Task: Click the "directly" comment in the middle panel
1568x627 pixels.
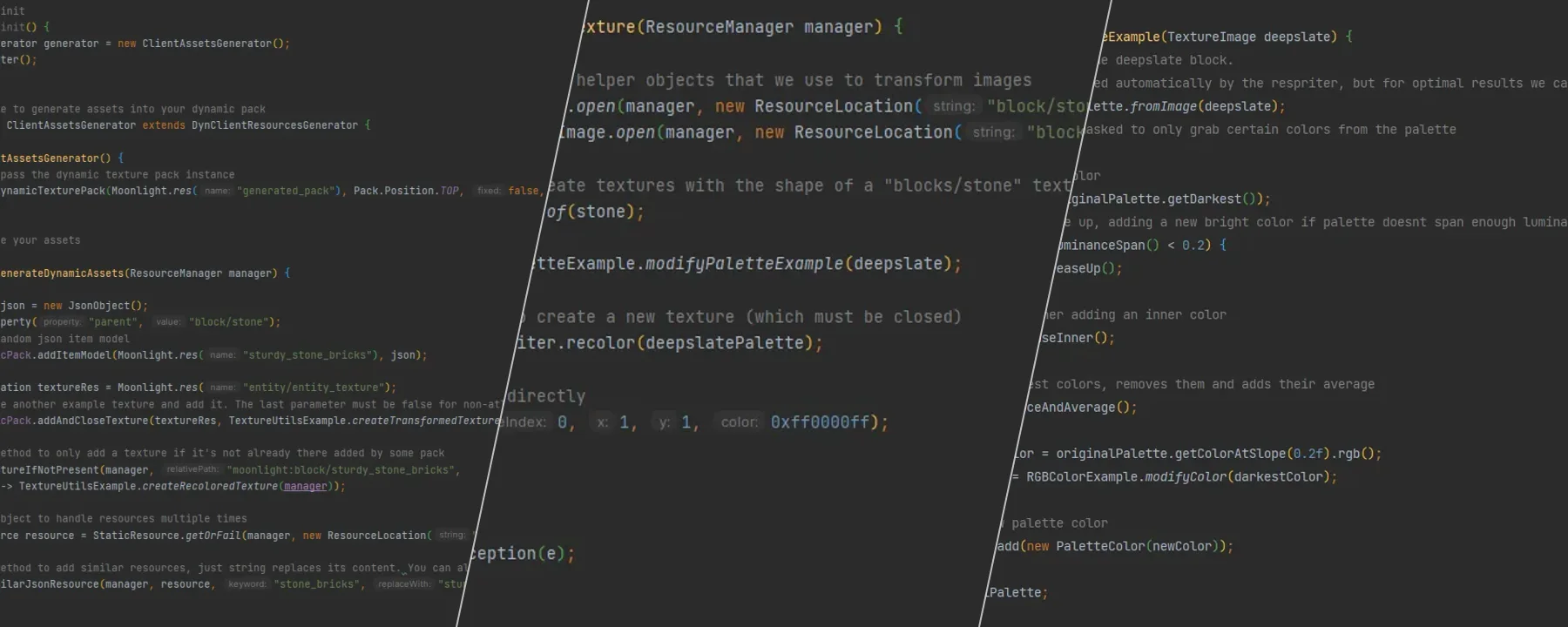Action: point(546,396)
